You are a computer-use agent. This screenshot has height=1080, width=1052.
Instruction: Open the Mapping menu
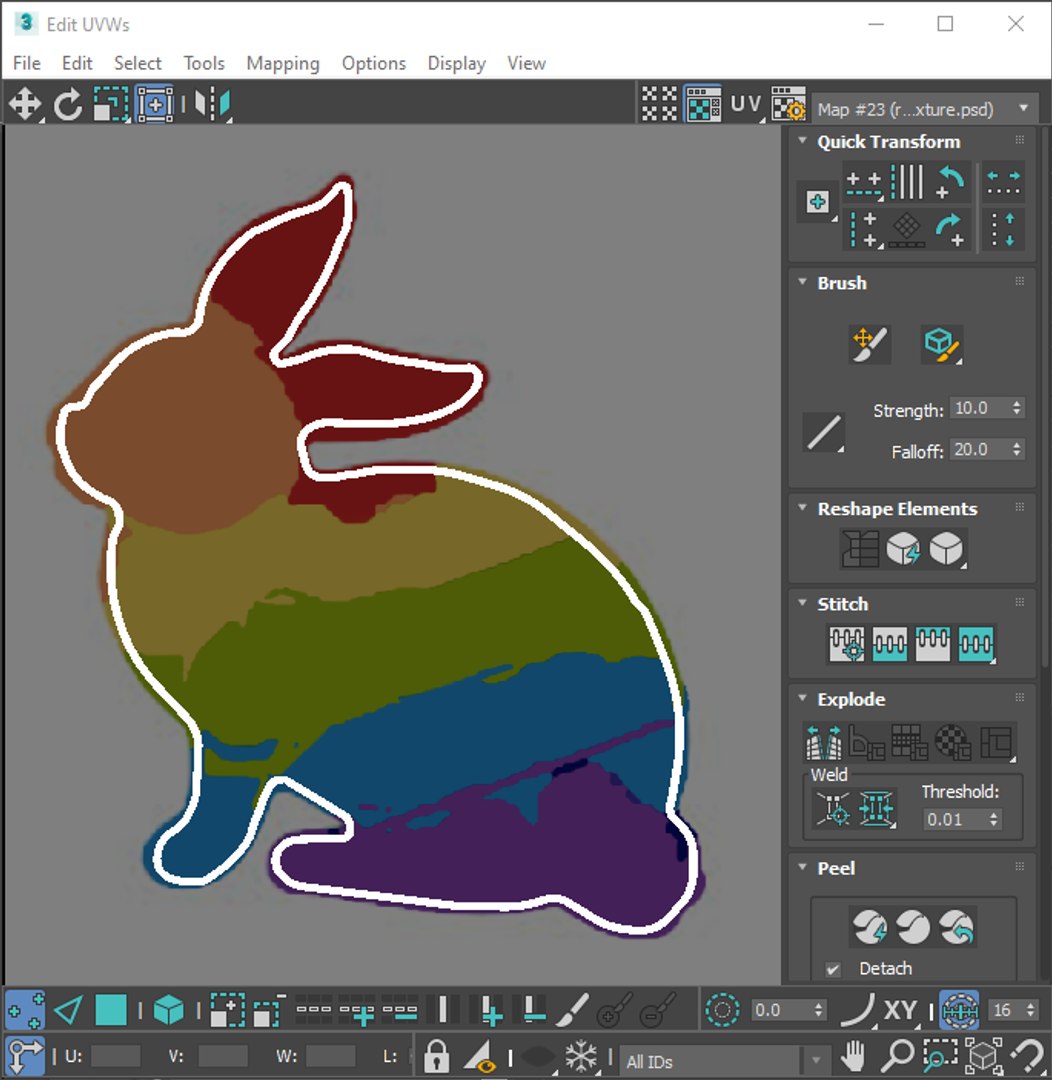283,63
